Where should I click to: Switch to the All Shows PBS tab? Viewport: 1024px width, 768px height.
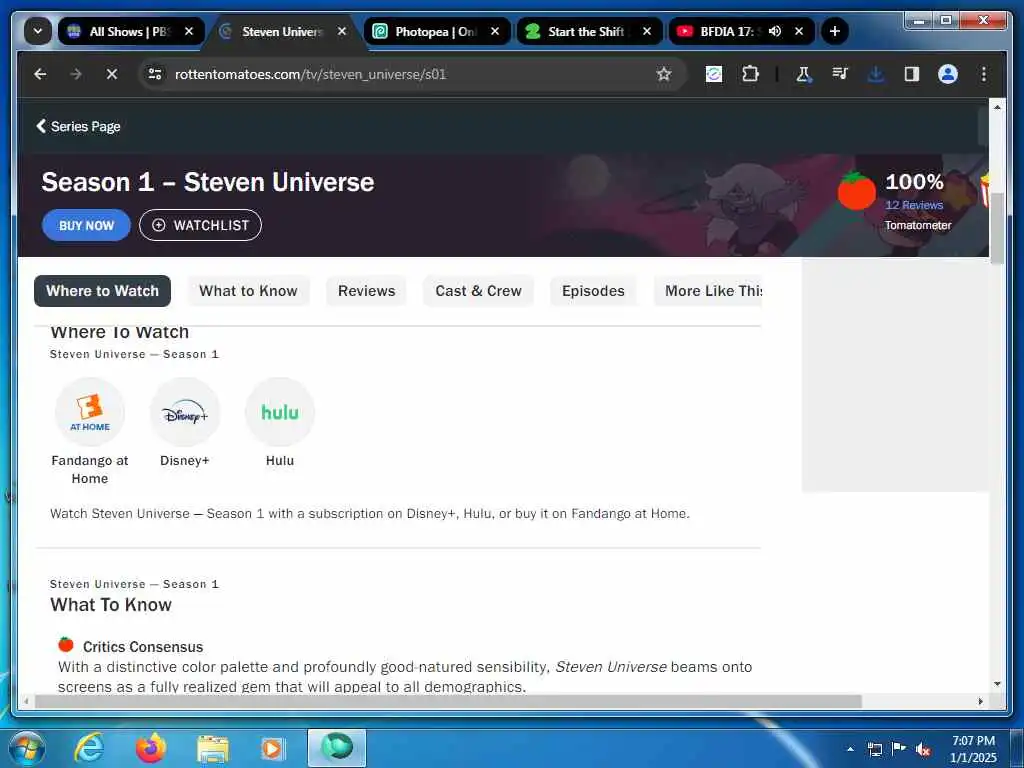131,31
